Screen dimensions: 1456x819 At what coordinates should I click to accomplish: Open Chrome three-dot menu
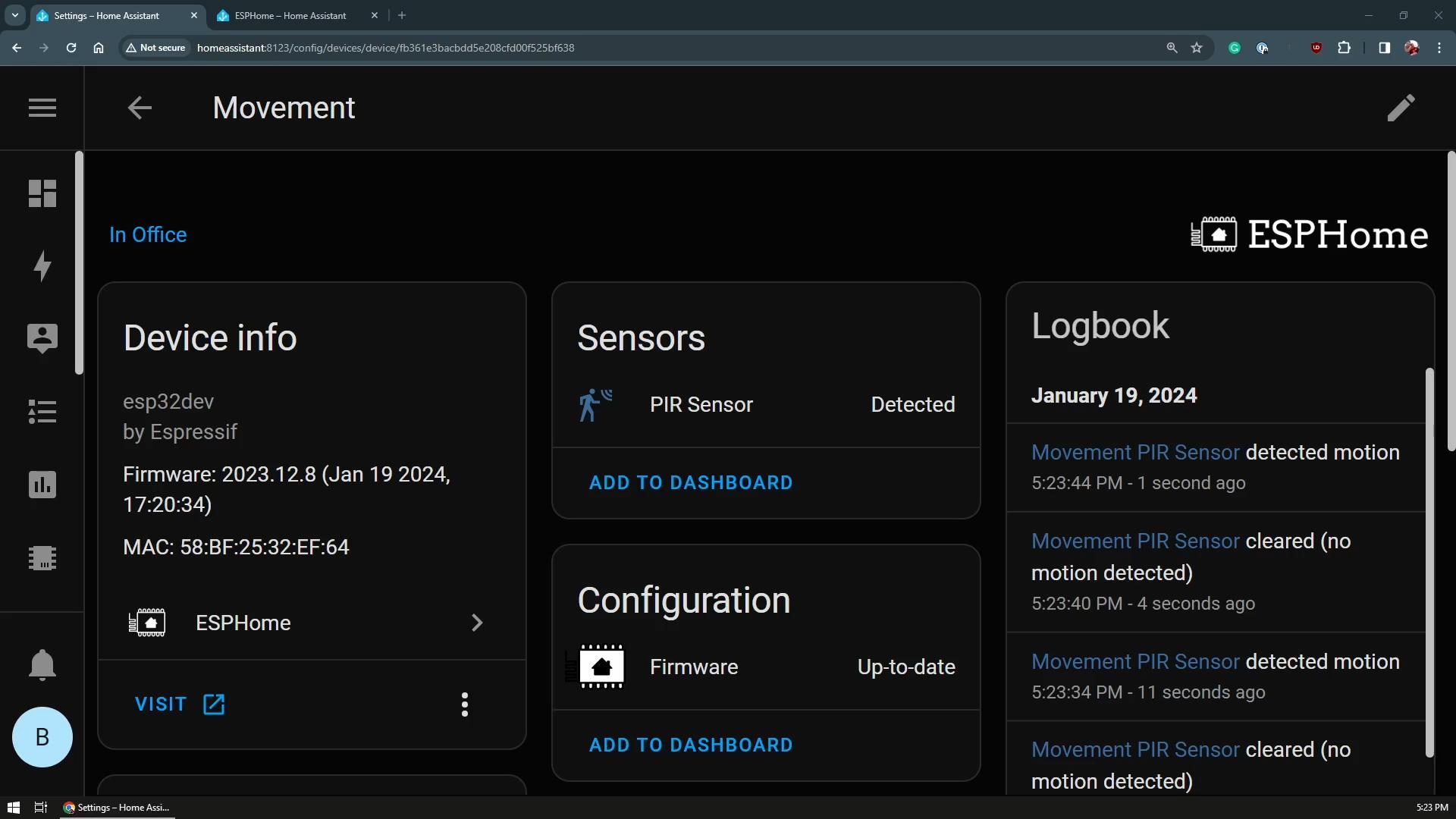click(1439, 48)
